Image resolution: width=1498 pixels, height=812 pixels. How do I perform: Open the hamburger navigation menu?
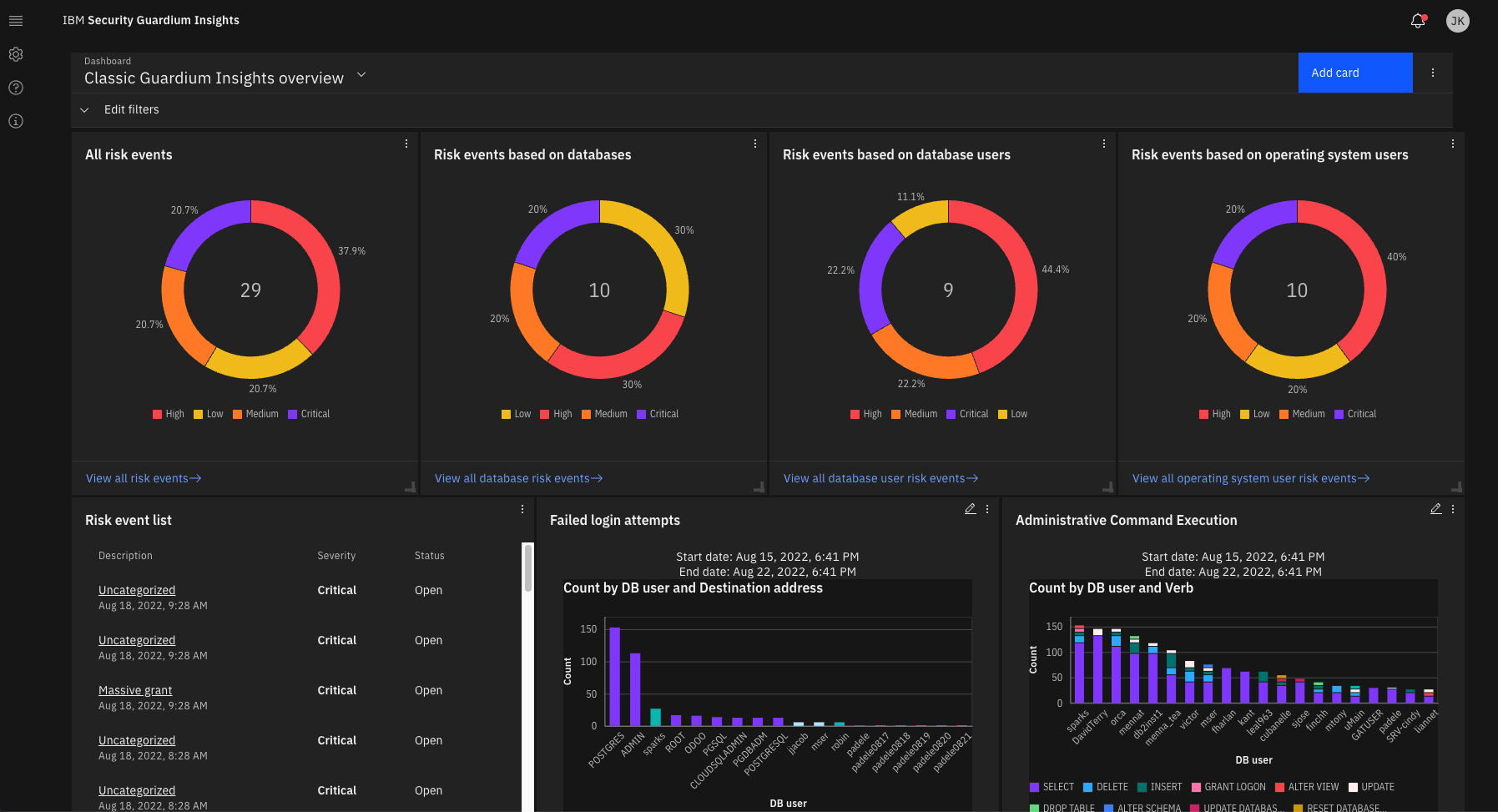16,21
